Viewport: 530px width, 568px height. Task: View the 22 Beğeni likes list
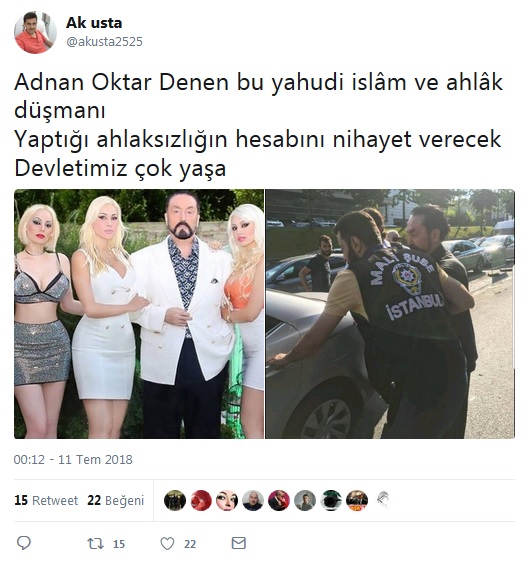116,500
